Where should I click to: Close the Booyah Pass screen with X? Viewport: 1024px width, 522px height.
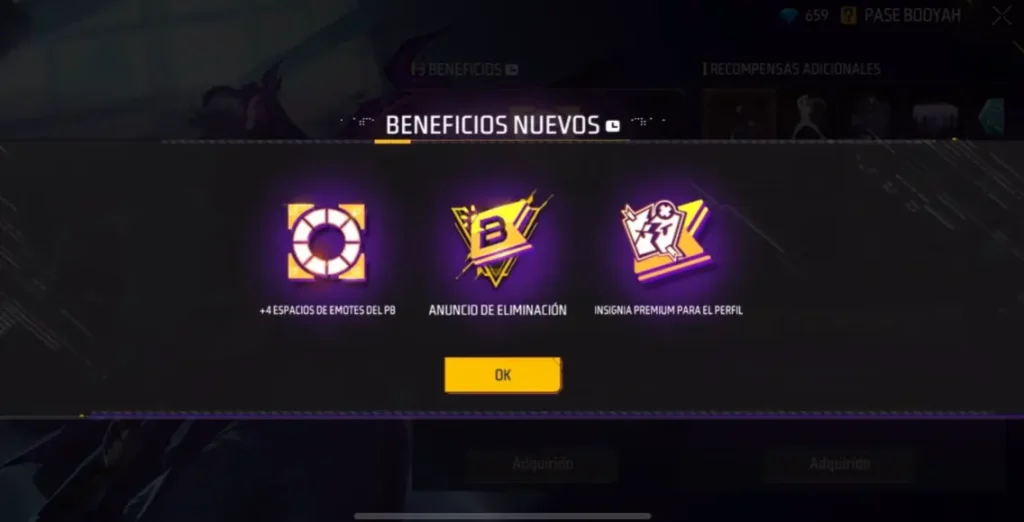[x=1001, y=16]
